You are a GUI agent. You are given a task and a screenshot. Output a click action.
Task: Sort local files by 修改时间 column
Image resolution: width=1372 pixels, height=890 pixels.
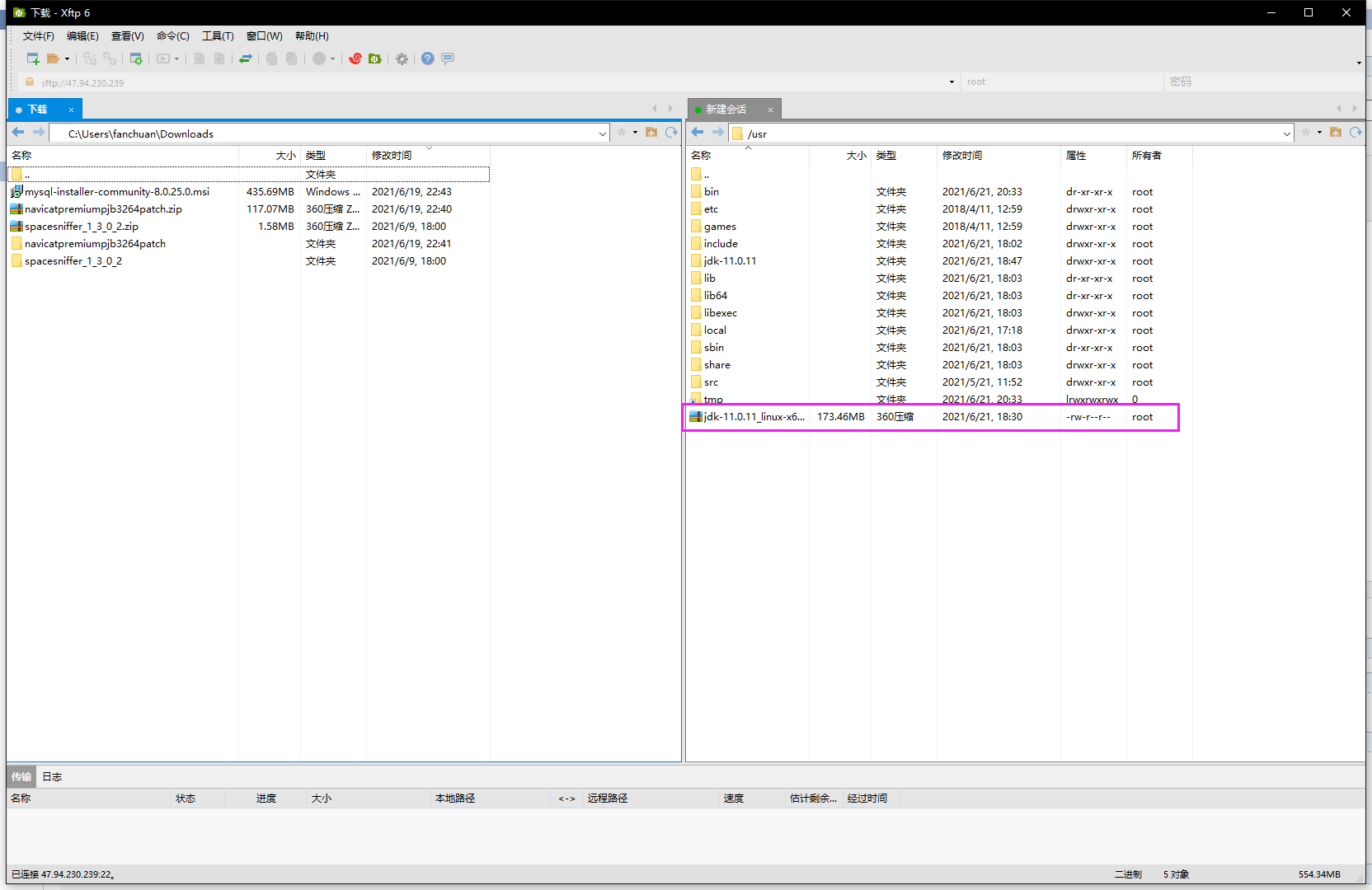click(428, 155)
